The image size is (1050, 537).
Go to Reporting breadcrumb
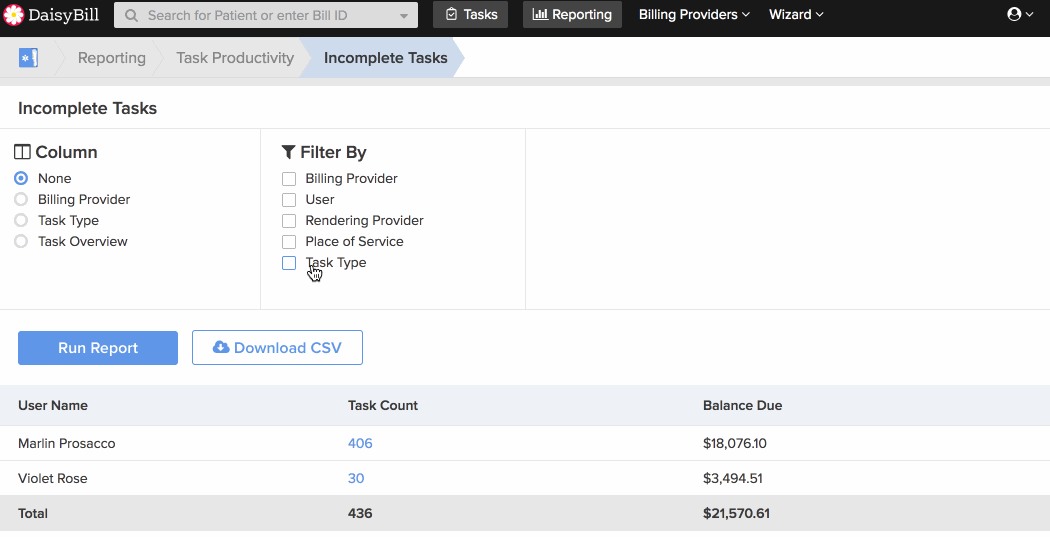point(112,58)
